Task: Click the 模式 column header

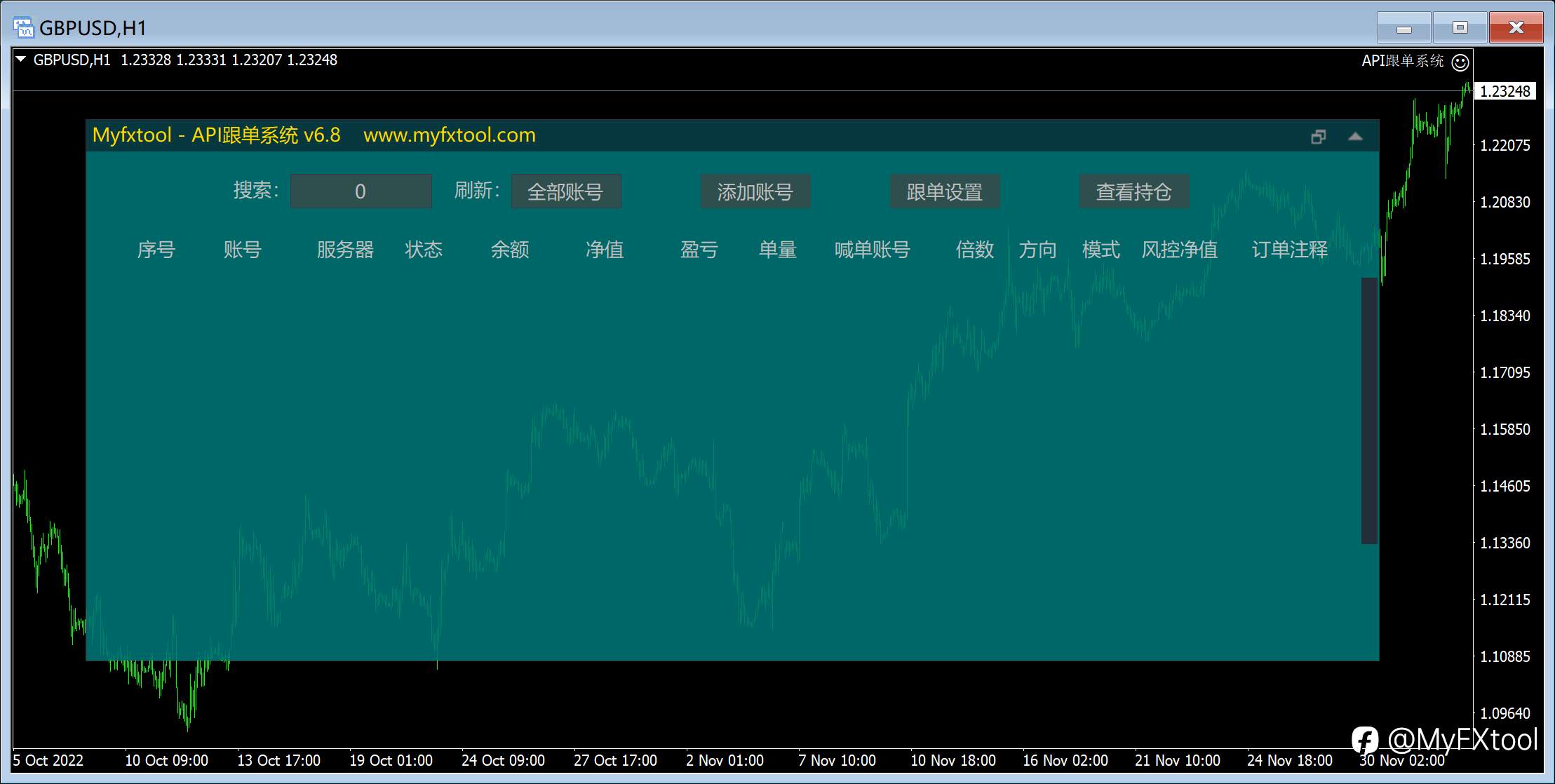Action: pyautogui.click(x=1101, y=250)
